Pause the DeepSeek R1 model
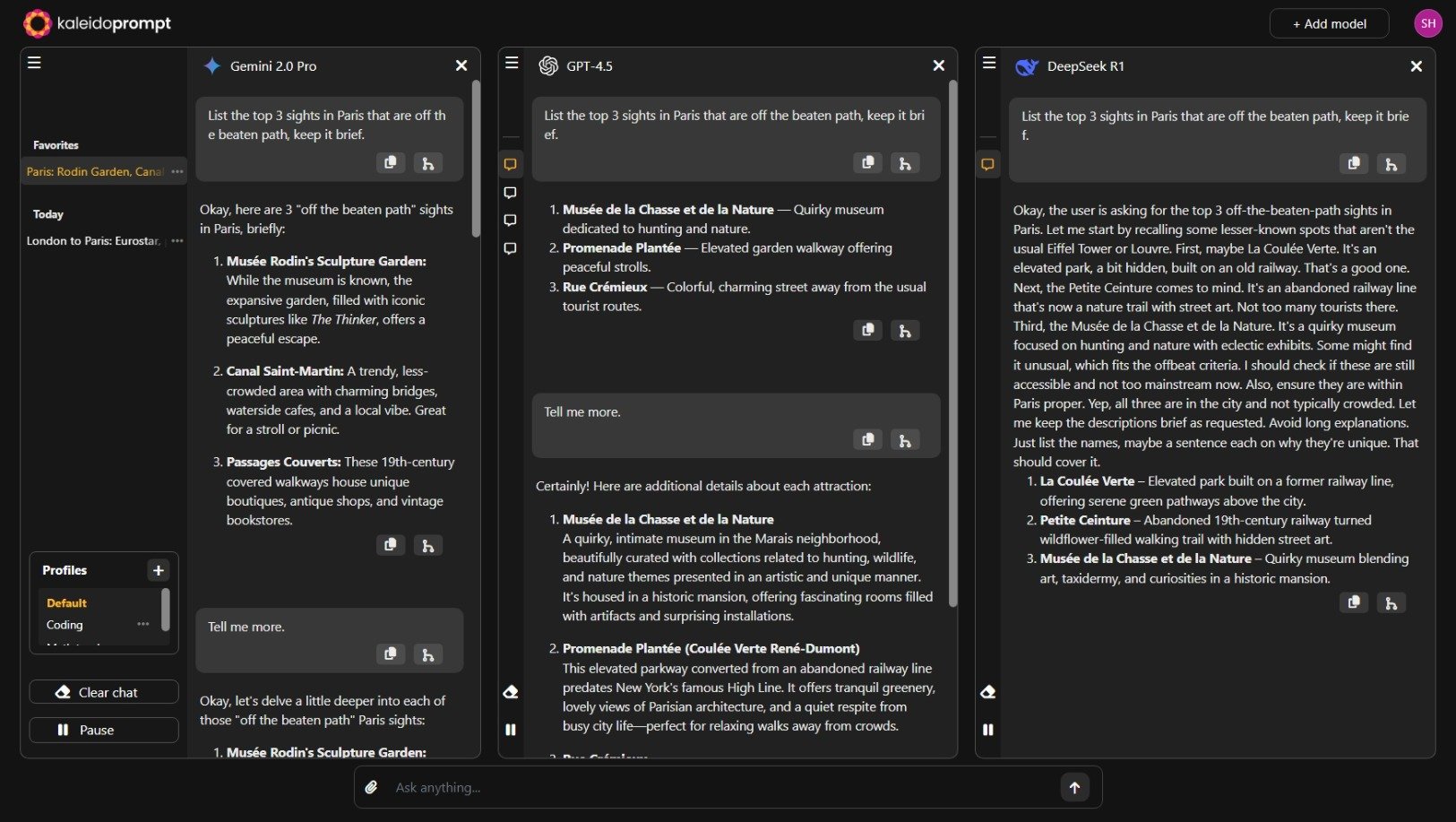Screen dimensions: 1456x822 click(988, 730)
